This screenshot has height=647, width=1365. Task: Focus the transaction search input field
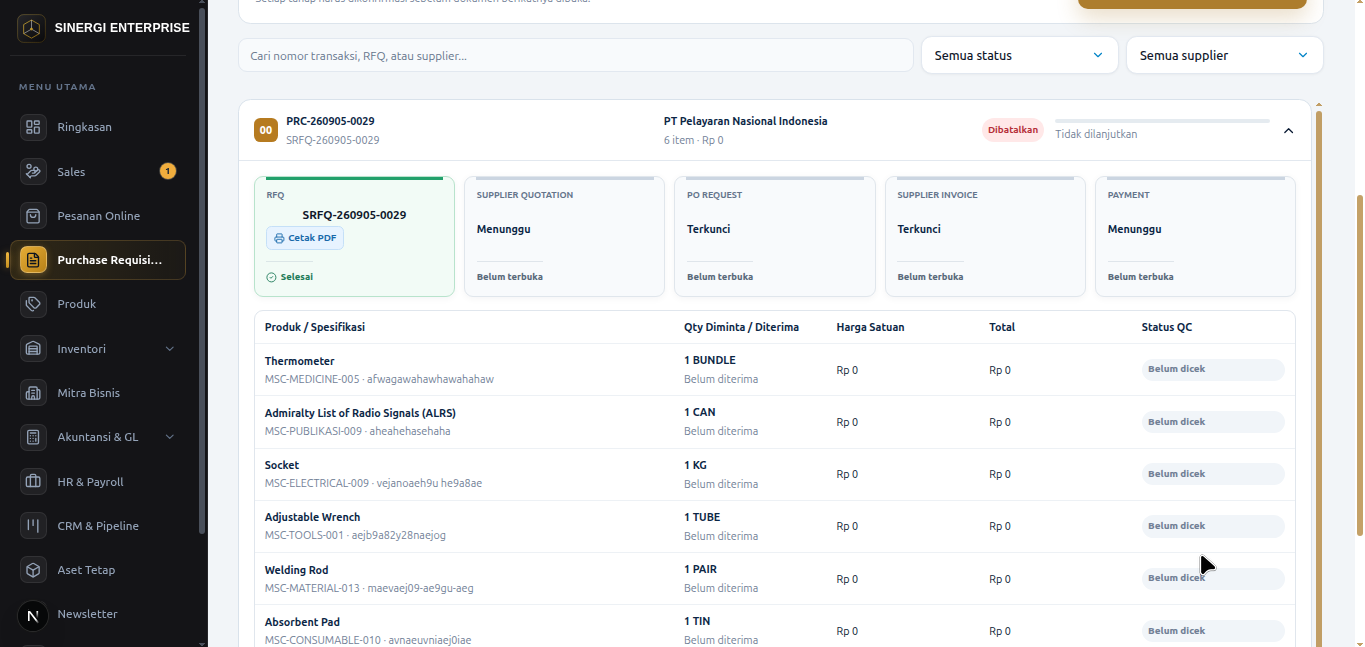(x=576, y=55)
